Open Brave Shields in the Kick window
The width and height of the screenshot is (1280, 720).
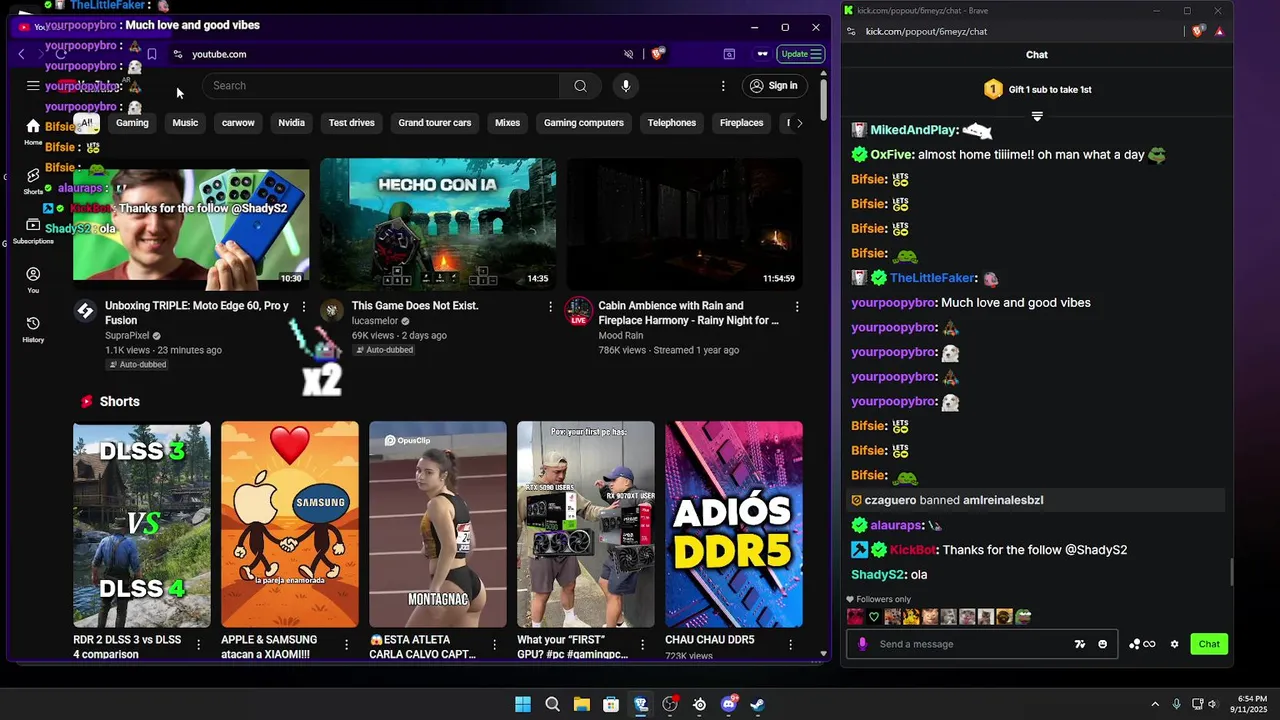pyautogui.click(x=1197, y=31)
